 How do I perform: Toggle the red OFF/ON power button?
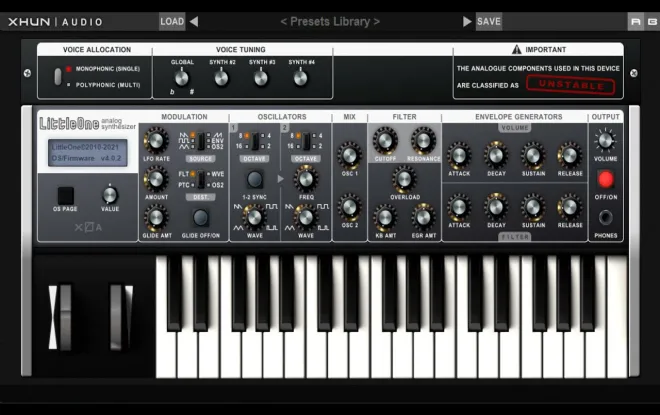click(606, 180)
